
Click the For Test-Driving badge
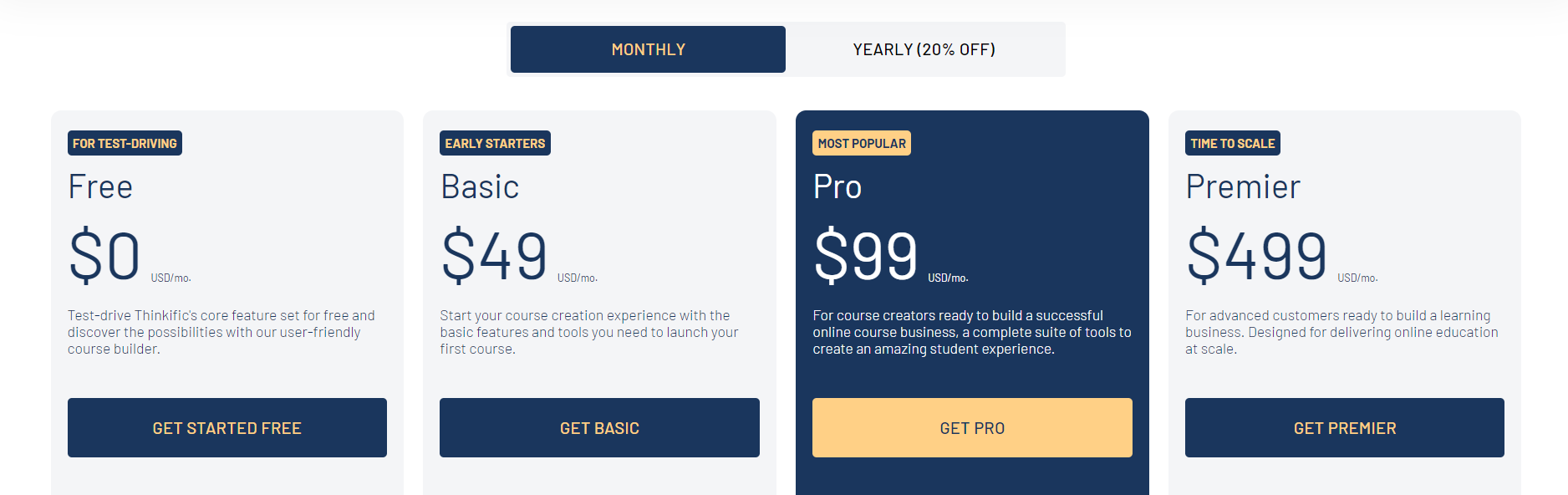[125, 143]
